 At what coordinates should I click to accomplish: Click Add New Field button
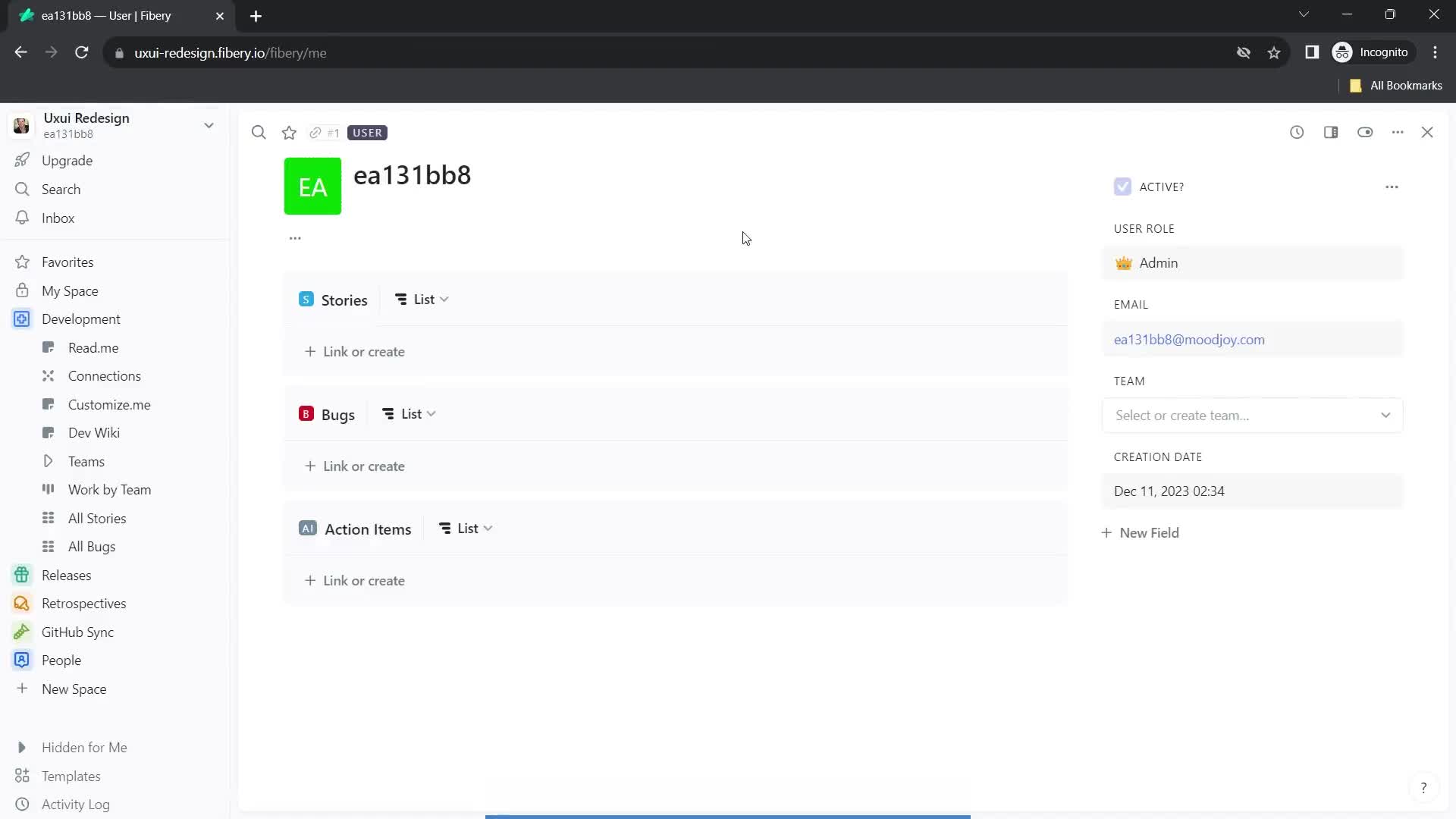(x=1140, y=533)
